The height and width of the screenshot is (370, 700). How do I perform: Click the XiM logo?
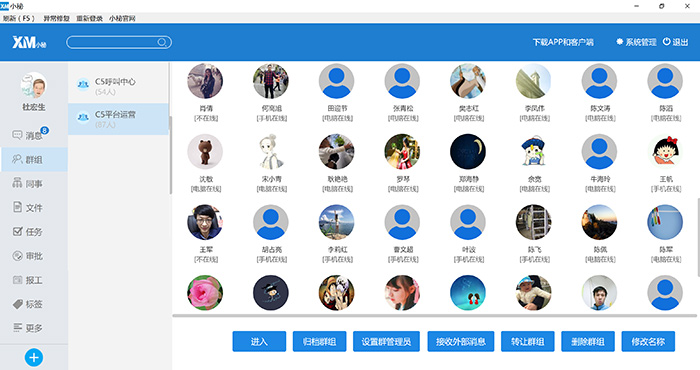(x=29, y=42)
